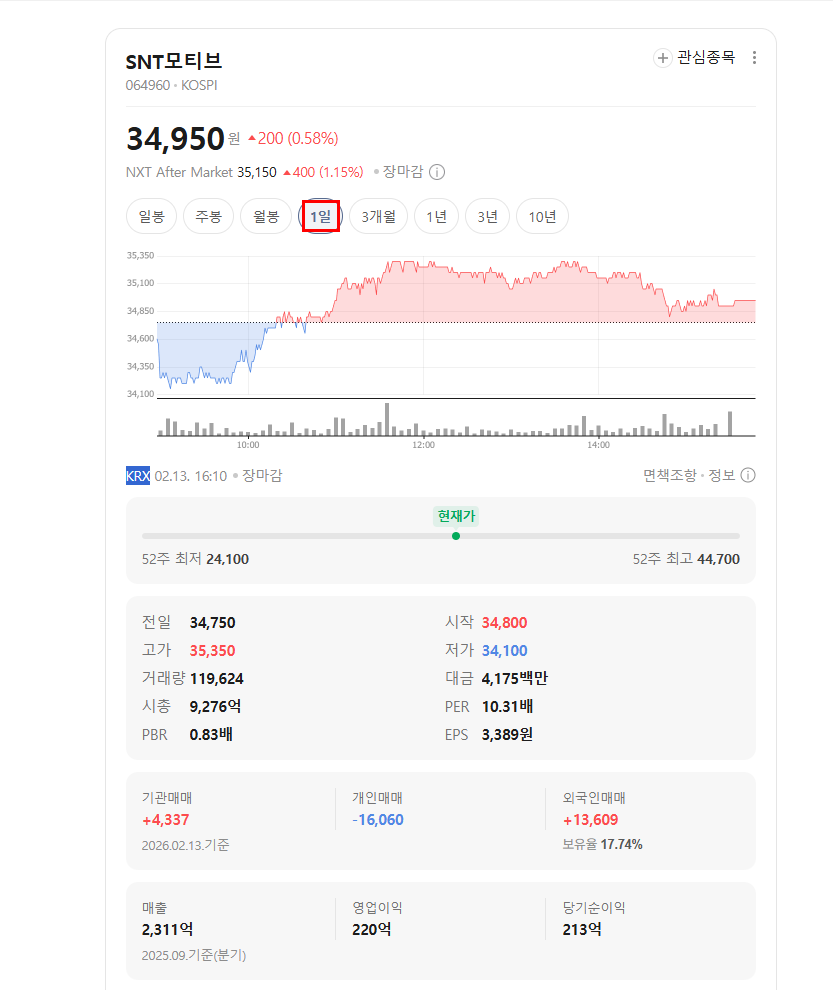Switch chart to 월봉 view

pos(266,217)
